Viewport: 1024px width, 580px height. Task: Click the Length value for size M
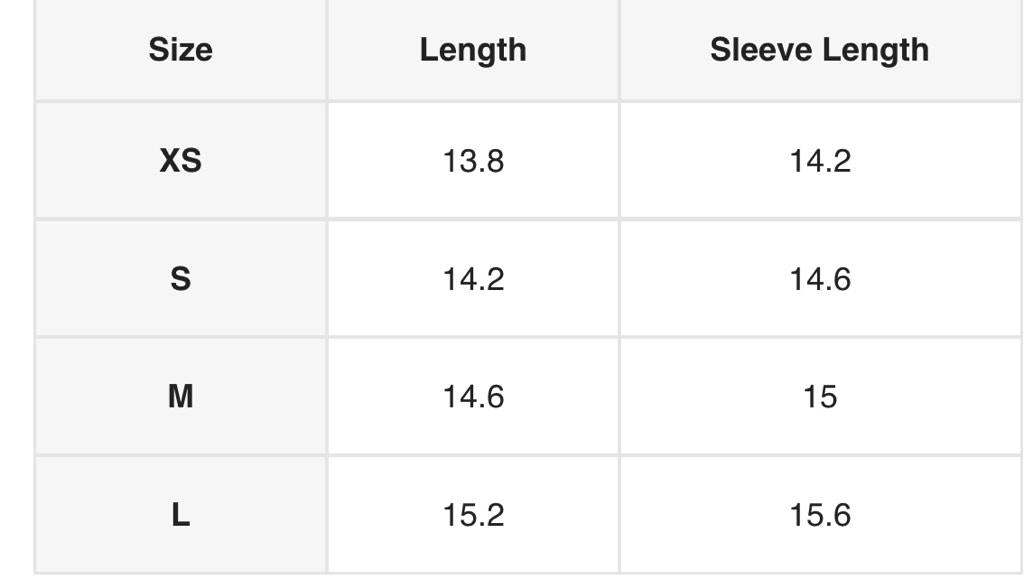(473, 396)
